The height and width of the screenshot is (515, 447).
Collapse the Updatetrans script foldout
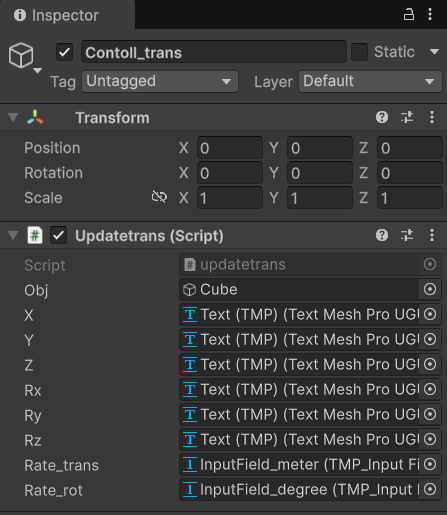[x=13, y=235]
